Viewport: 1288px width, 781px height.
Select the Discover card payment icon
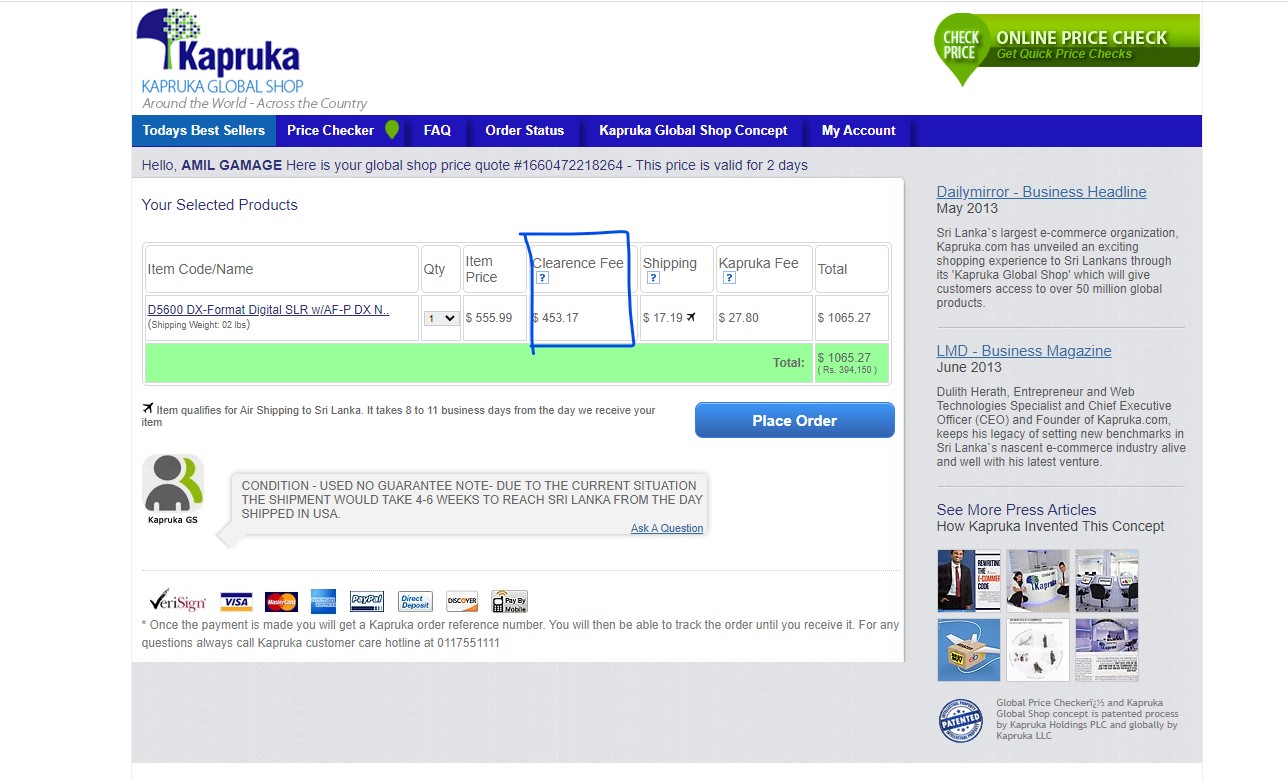pos(462,601)
